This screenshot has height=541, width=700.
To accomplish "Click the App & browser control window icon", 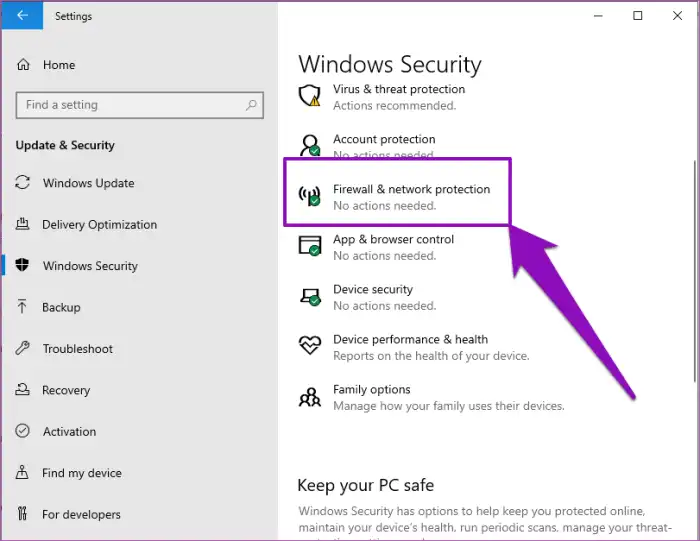I will pos(309,246).
